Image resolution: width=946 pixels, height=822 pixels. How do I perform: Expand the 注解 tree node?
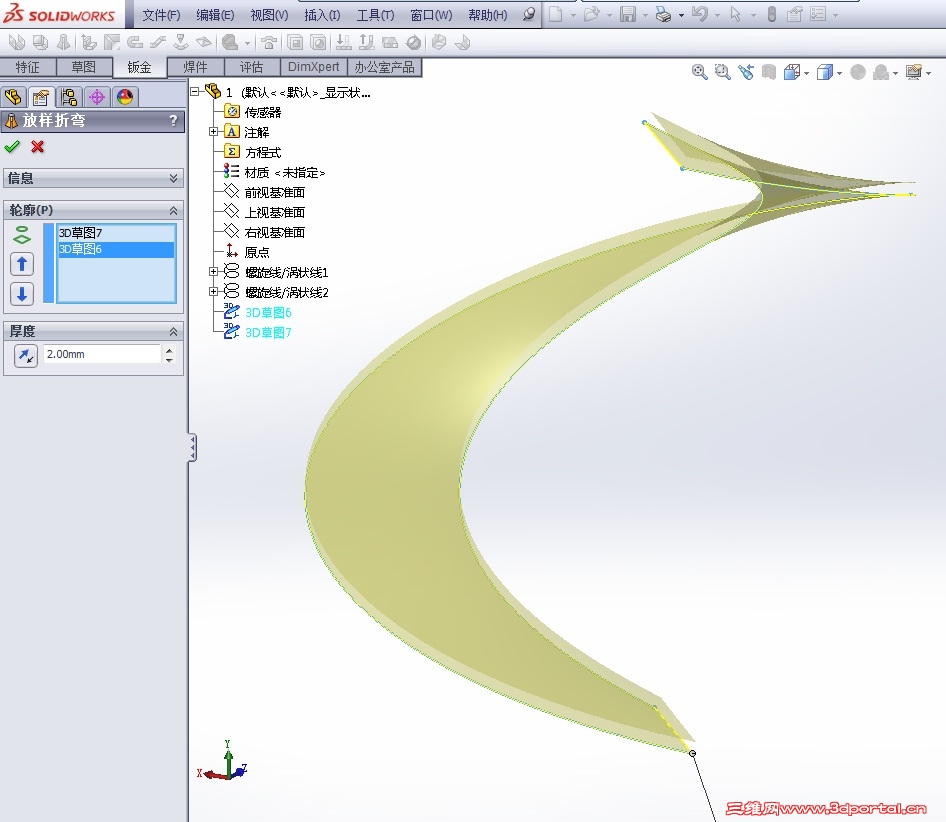[x=213, y=132]
